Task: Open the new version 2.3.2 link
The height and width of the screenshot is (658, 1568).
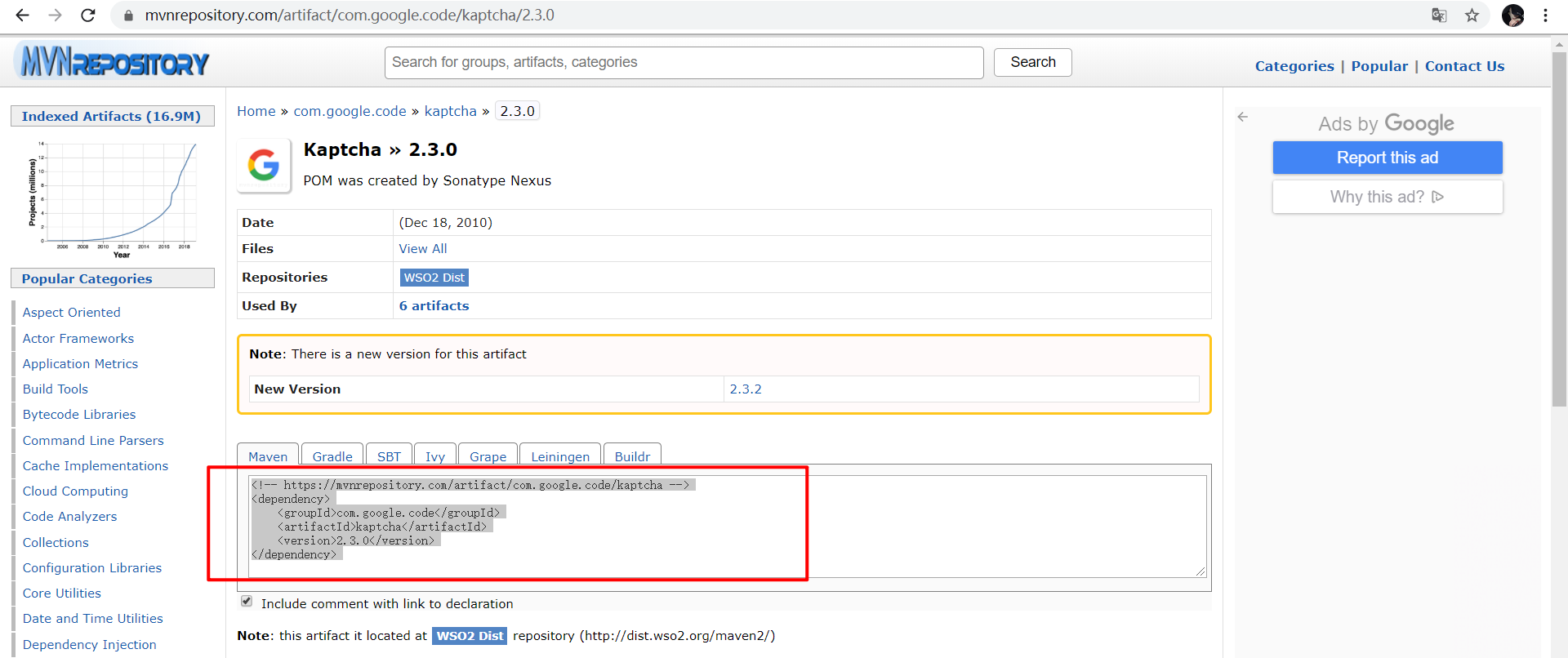Action: 746,389
